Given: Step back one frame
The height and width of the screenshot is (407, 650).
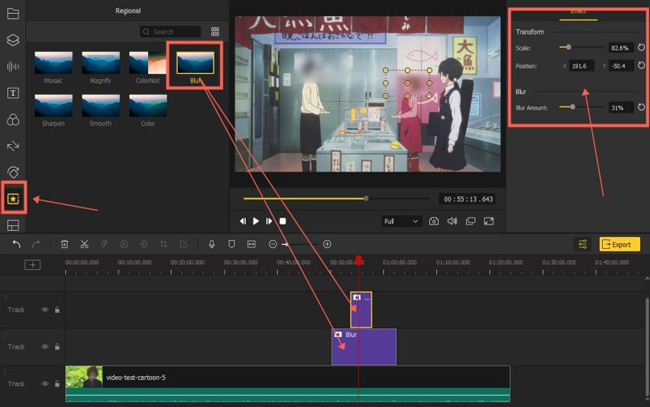Looking at the screenshot, I should 243,221.
